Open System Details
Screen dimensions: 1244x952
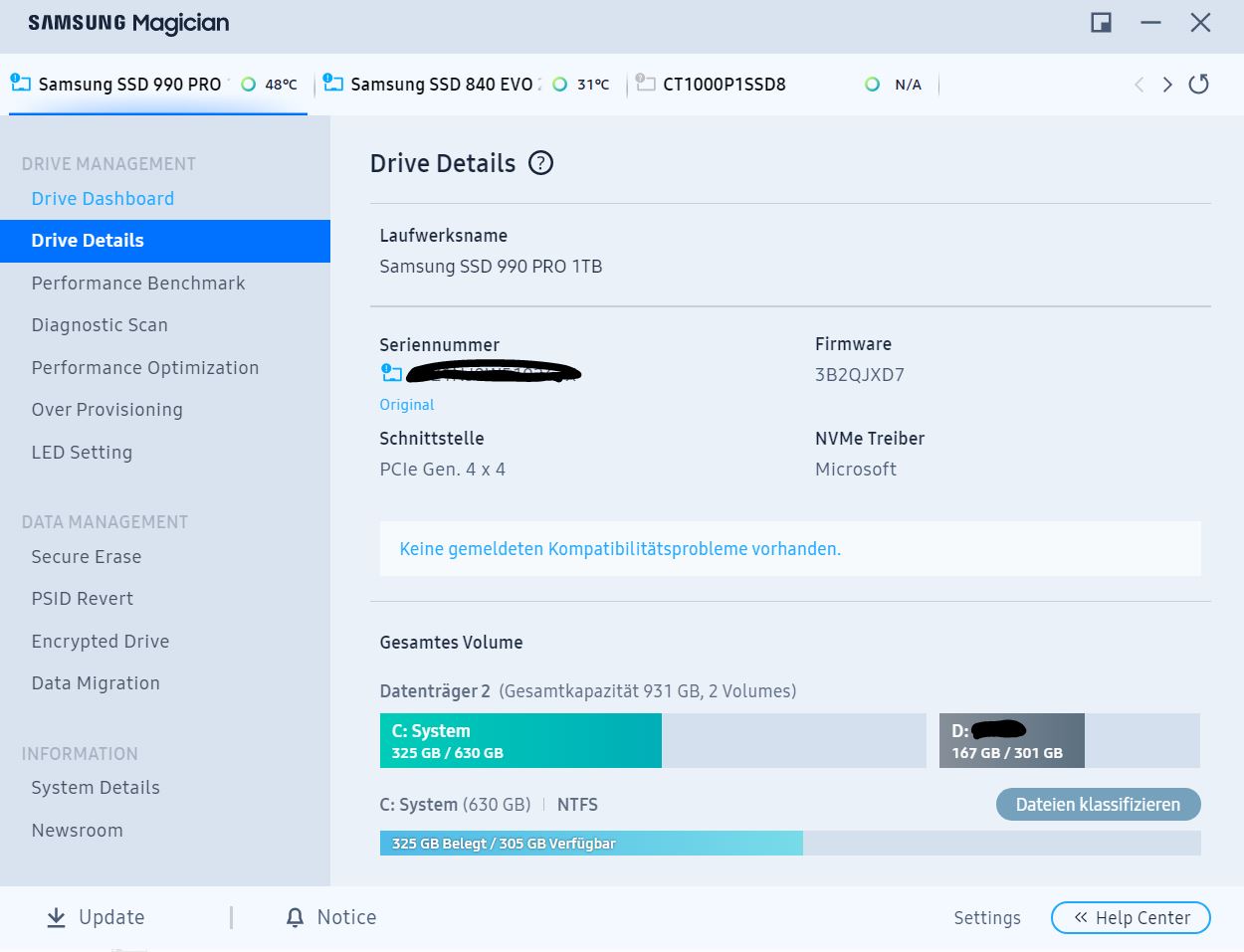pyautogui.click(x=96, y=788)
